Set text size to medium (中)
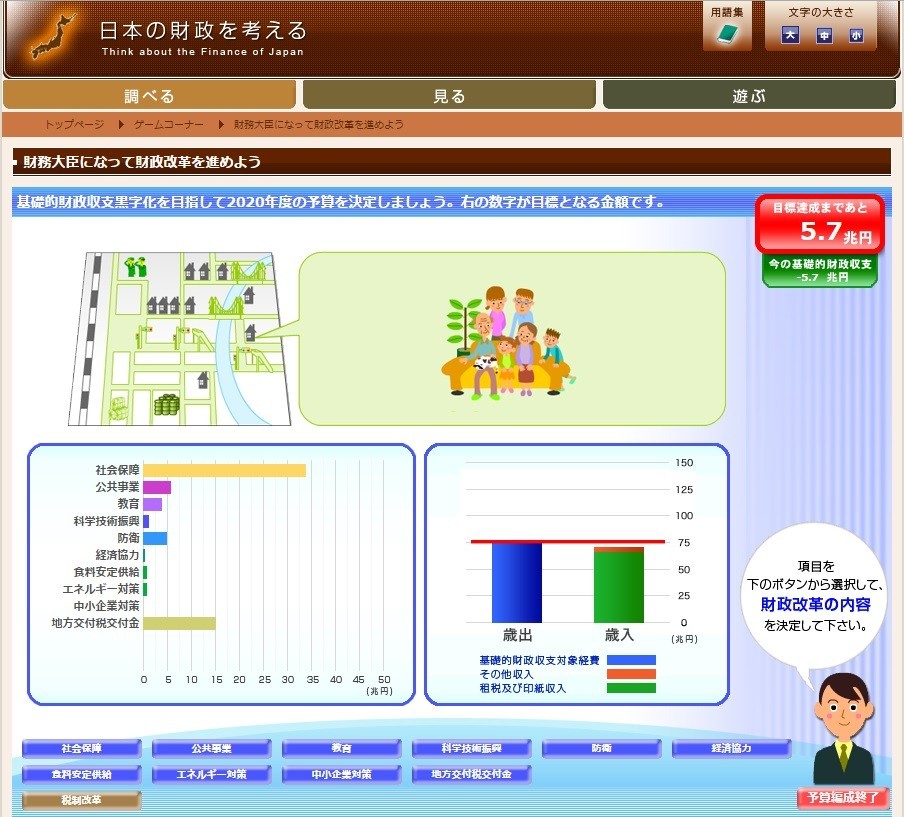The image size is (904, 817). [824, 36]
